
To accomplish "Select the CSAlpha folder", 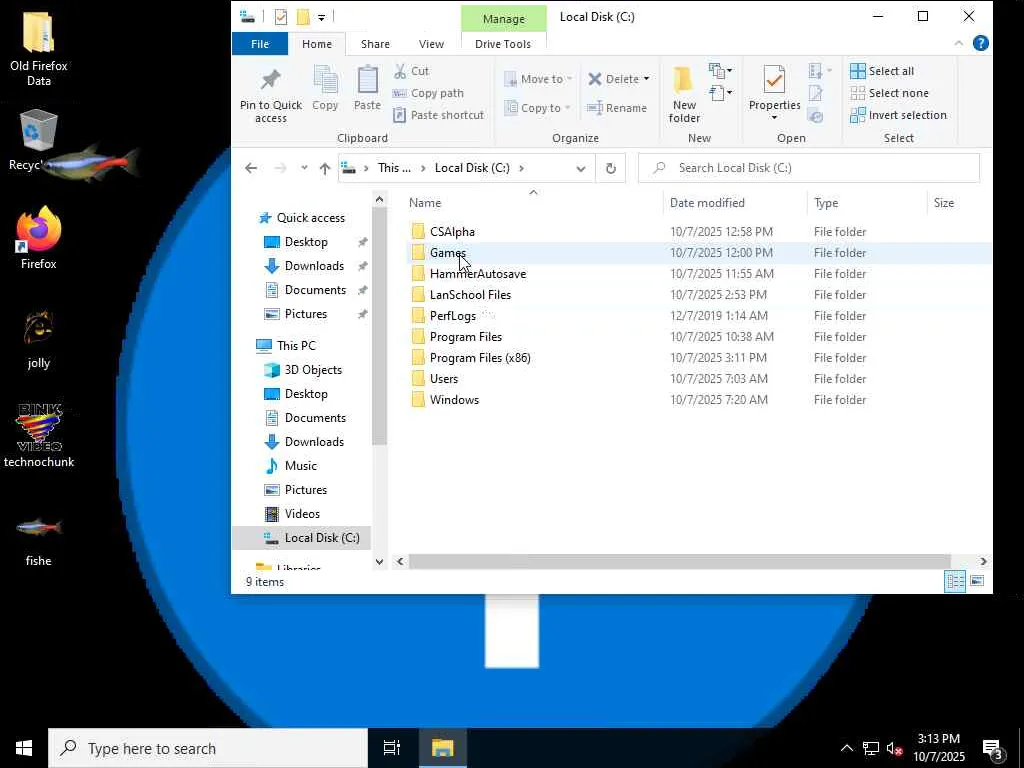I will pos(452,232).
